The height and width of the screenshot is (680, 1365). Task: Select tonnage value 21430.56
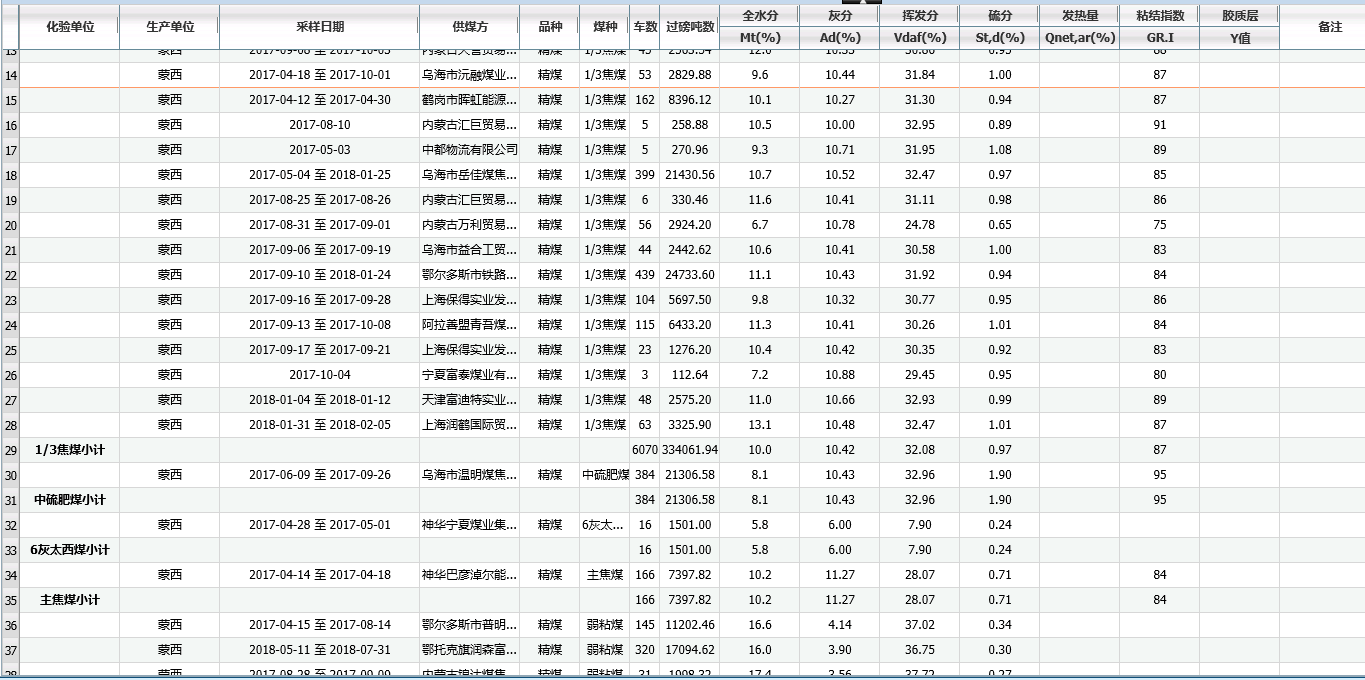click(x=690, y=175)
